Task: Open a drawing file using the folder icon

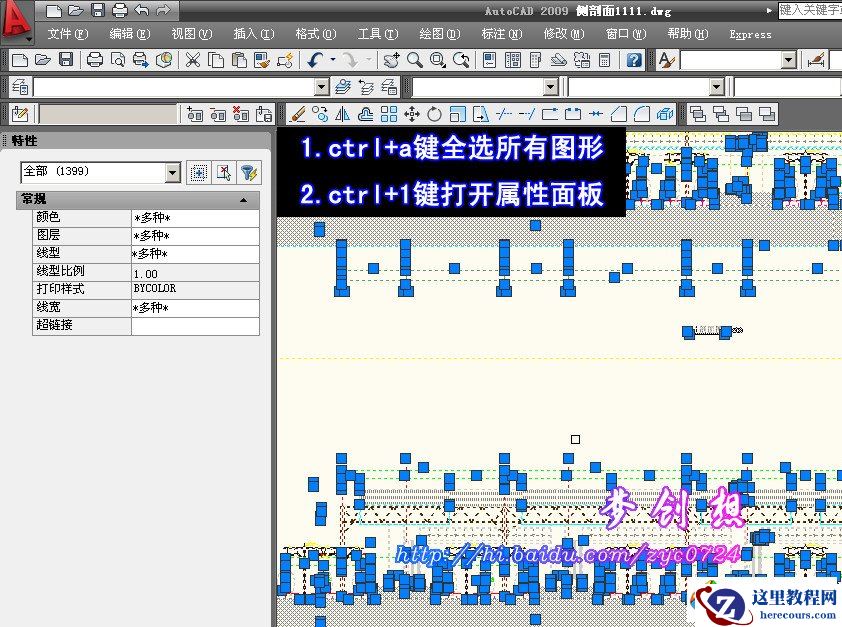Action: (x=42, y=59)
